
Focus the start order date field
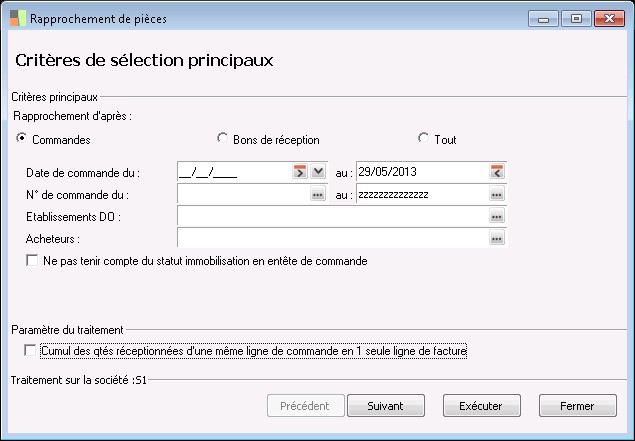click(233, 172)
